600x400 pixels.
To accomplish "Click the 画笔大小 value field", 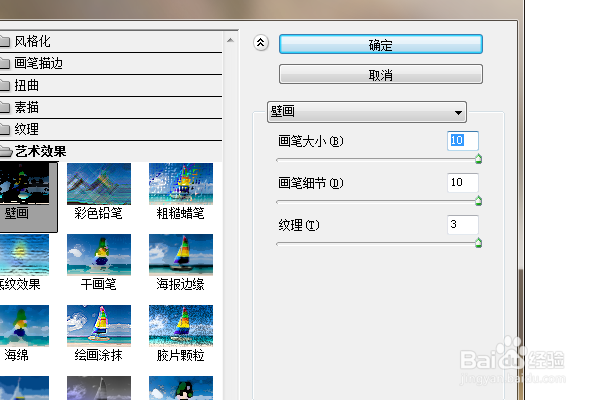I will click(x=463, y=140).
